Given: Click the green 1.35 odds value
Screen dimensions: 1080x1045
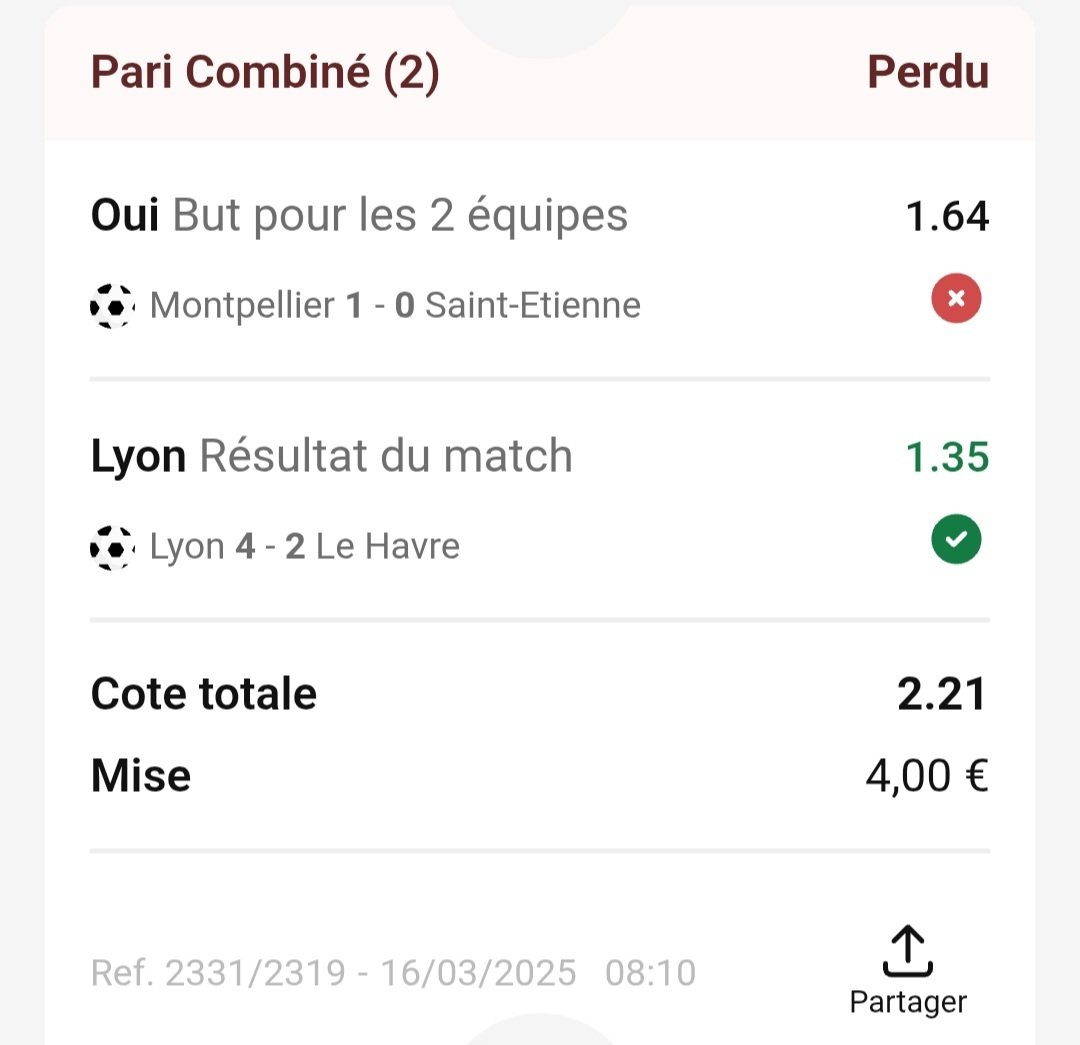Looking at the screenshot, I should pyautogui.click(x=947, y=457).
